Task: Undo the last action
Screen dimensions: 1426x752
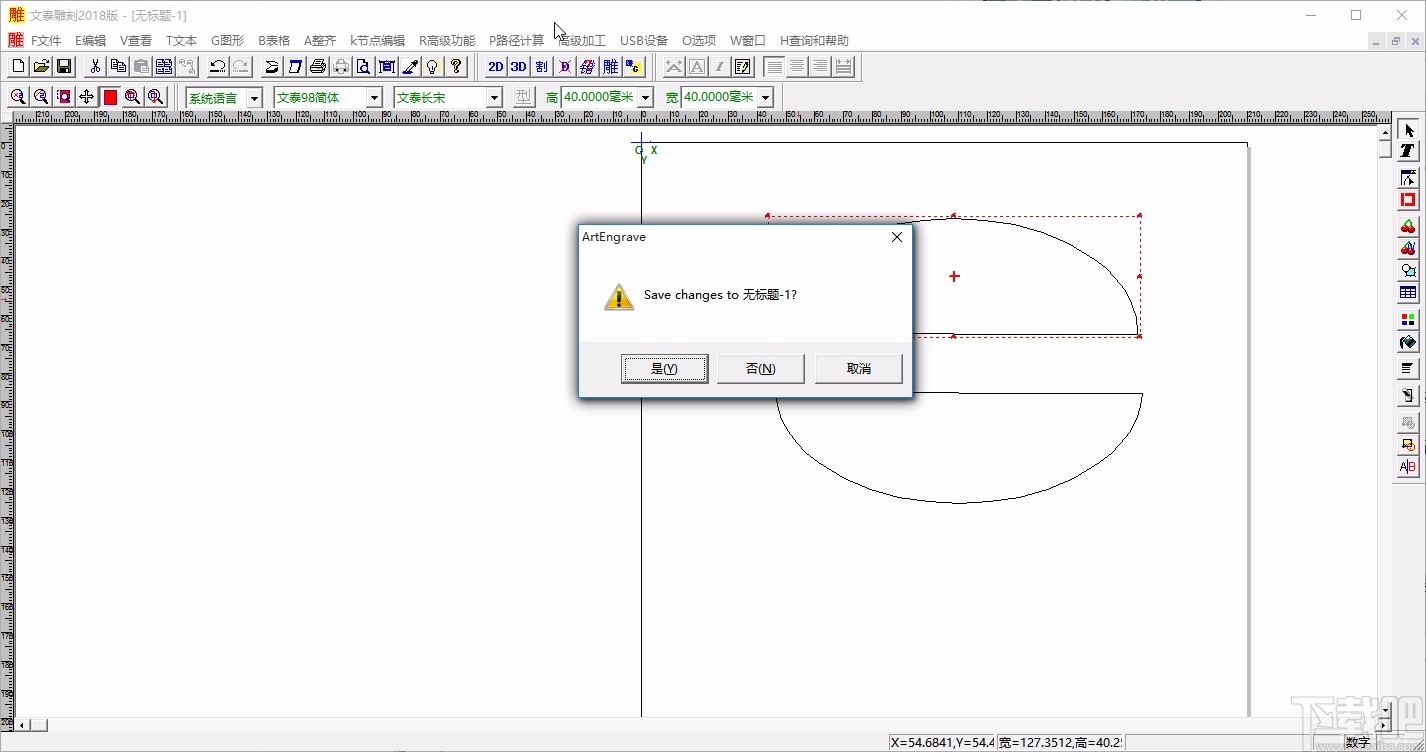Action: pos(217,67)
